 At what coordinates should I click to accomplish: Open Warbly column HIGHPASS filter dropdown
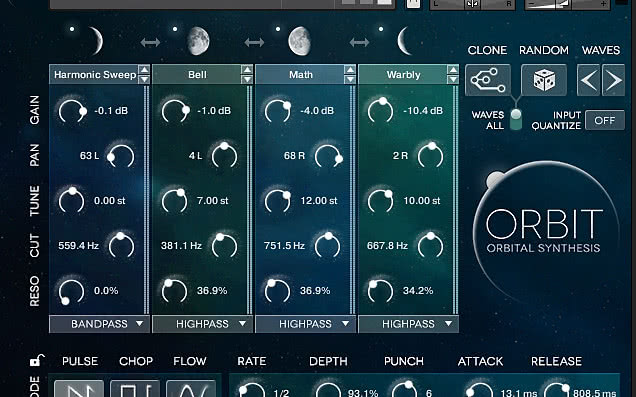[409, 324]
